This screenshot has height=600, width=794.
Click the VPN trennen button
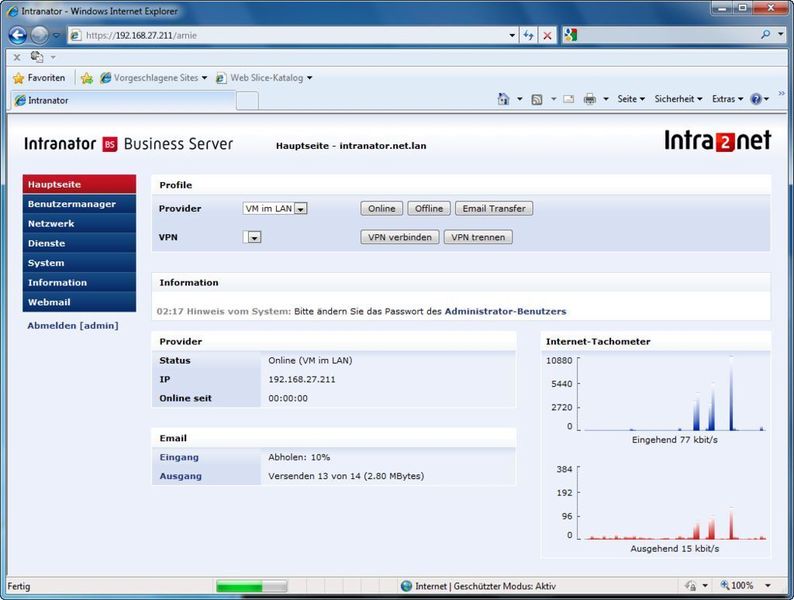478,237
